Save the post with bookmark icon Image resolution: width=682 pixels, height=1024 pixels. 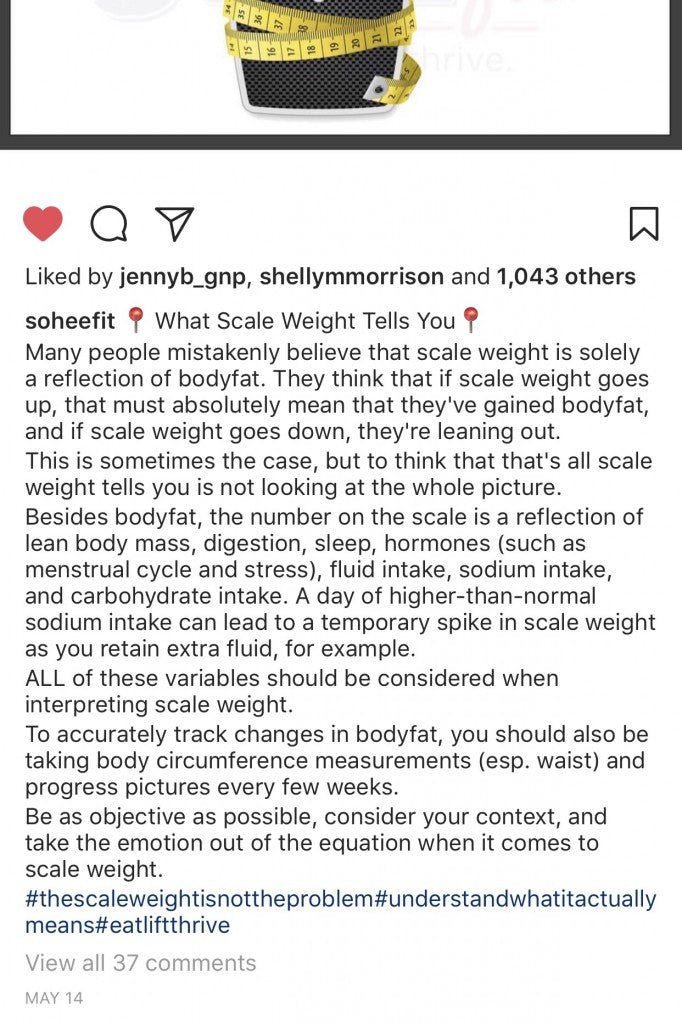(x=643, y=224)
